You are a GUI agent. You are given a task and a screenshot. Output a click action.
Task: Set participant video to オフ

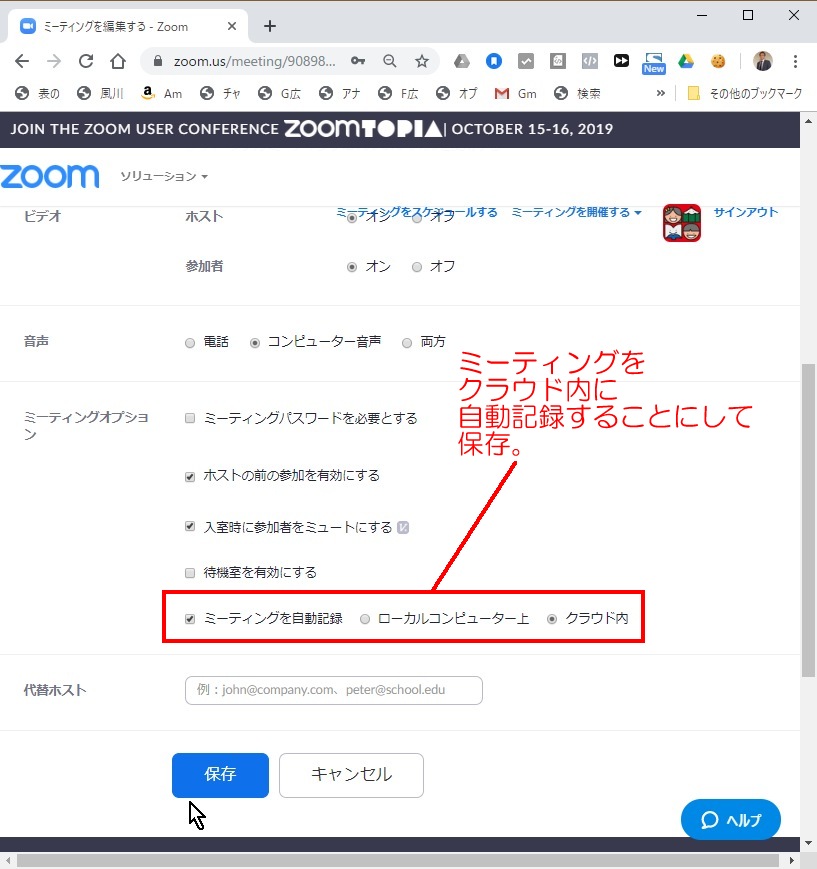point(417,267)
